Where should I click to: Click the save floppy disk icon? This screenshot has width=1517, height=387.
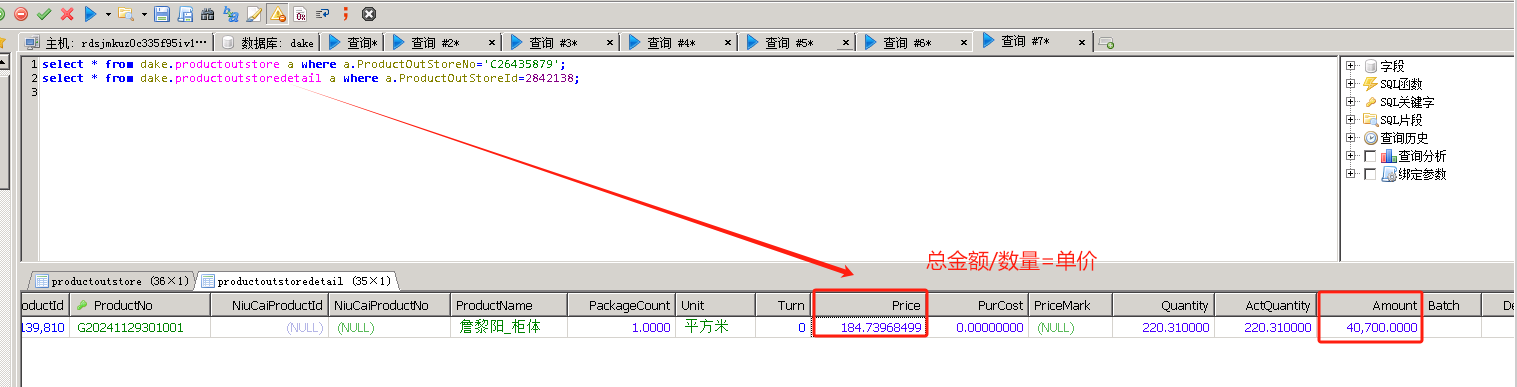pyautogui.click(x=162, y=14)
